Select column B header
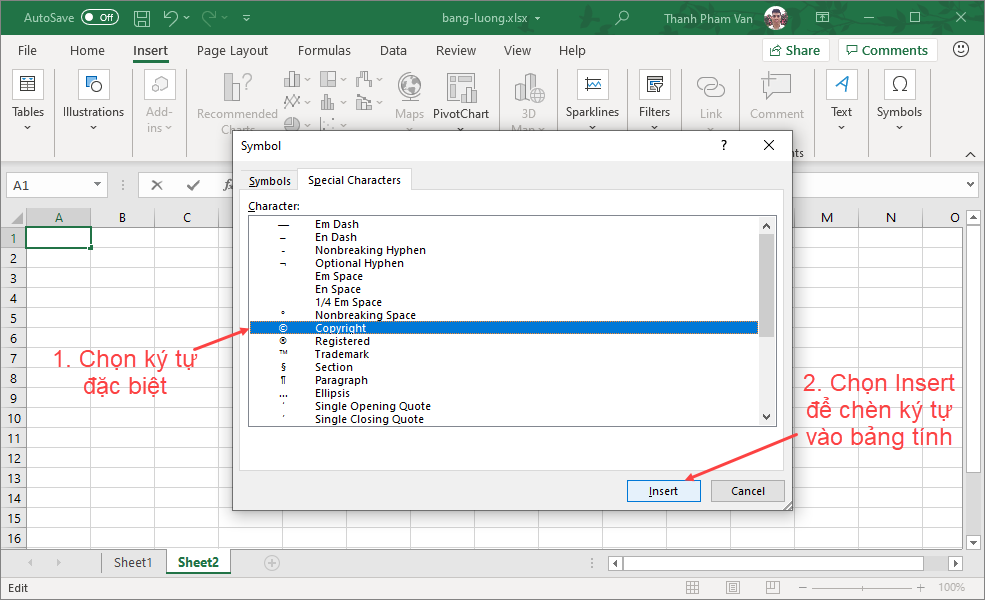Screen dimensions: 985x600 [x=122, y=217]
